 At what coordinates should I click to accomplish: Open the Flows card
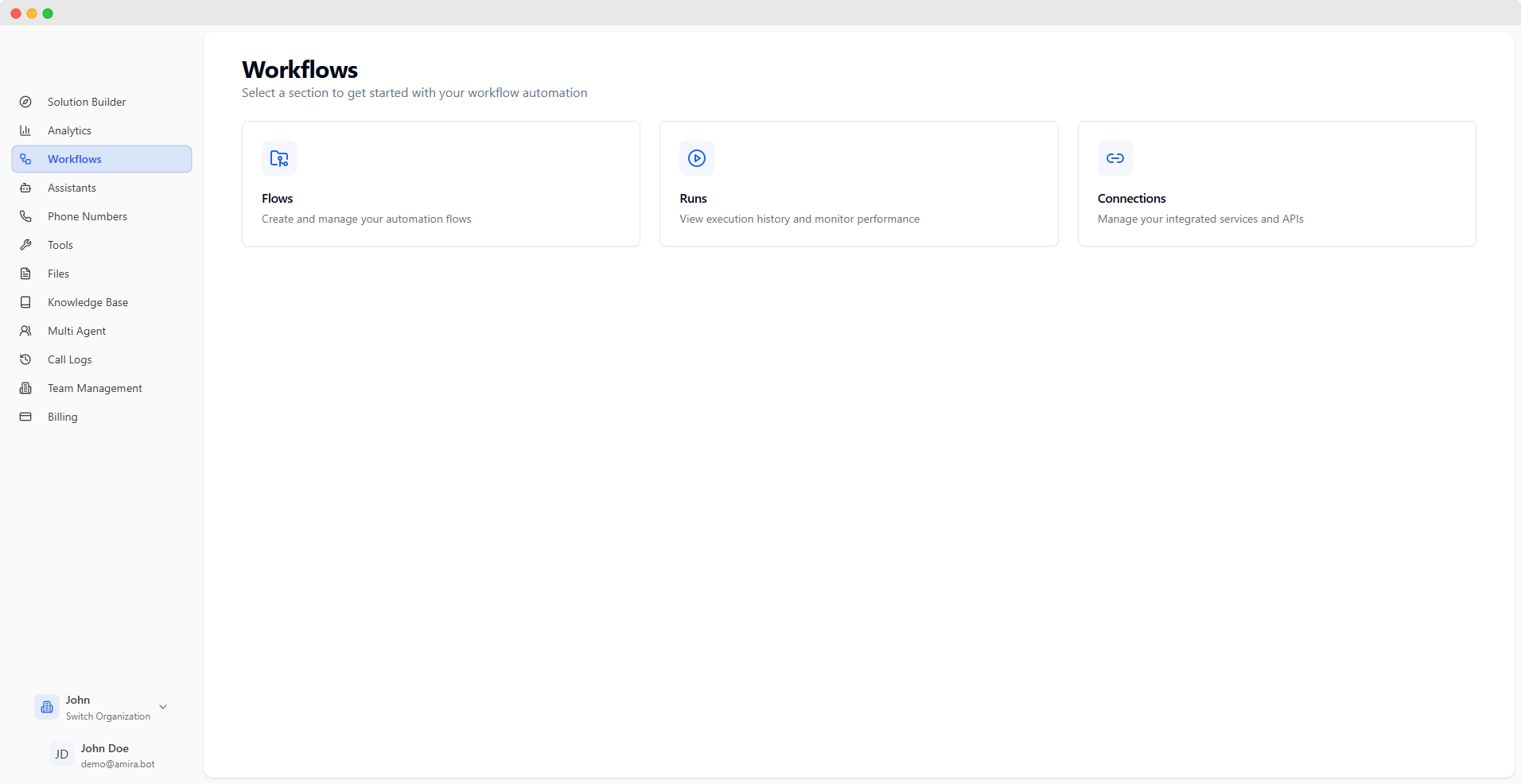pyautogui.click(x=441, y=184)
